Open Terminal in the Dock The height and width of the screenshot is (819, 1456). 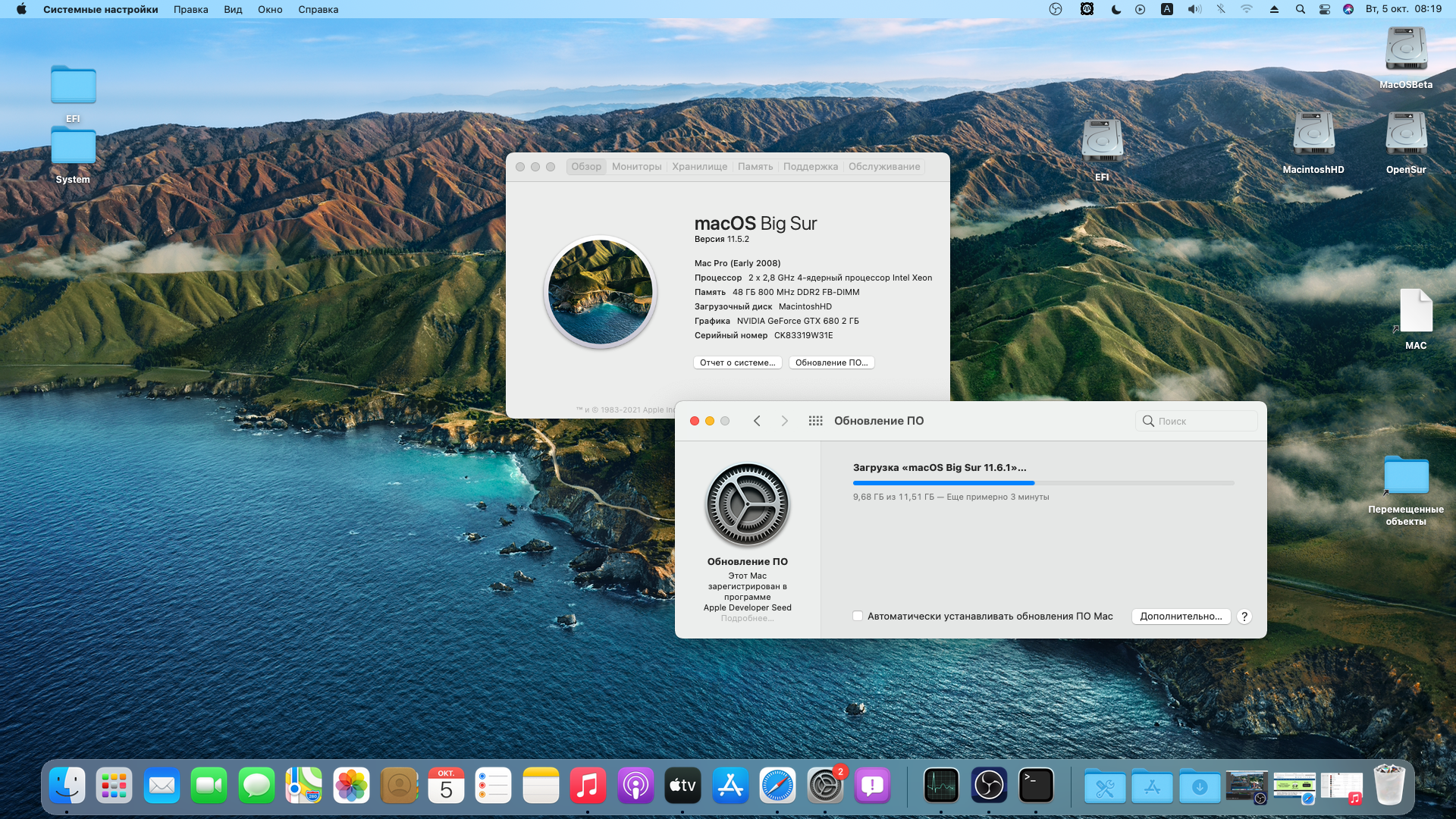(1036, 785)
